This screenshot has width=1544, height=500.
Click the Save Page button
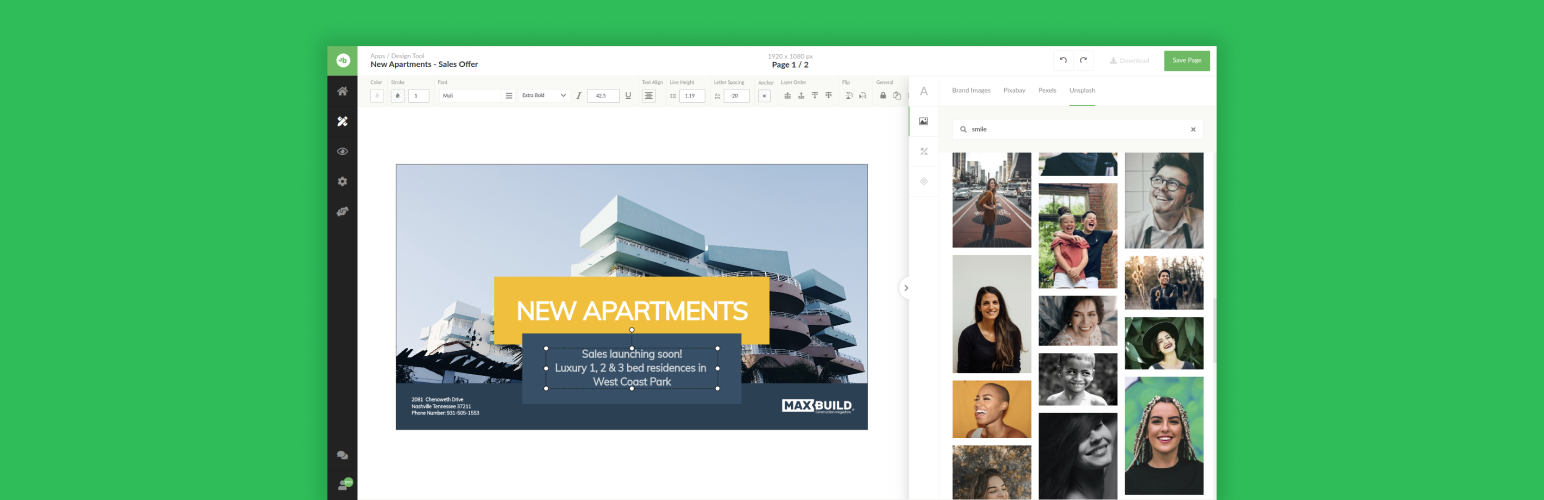click(x=1186, y=61)
